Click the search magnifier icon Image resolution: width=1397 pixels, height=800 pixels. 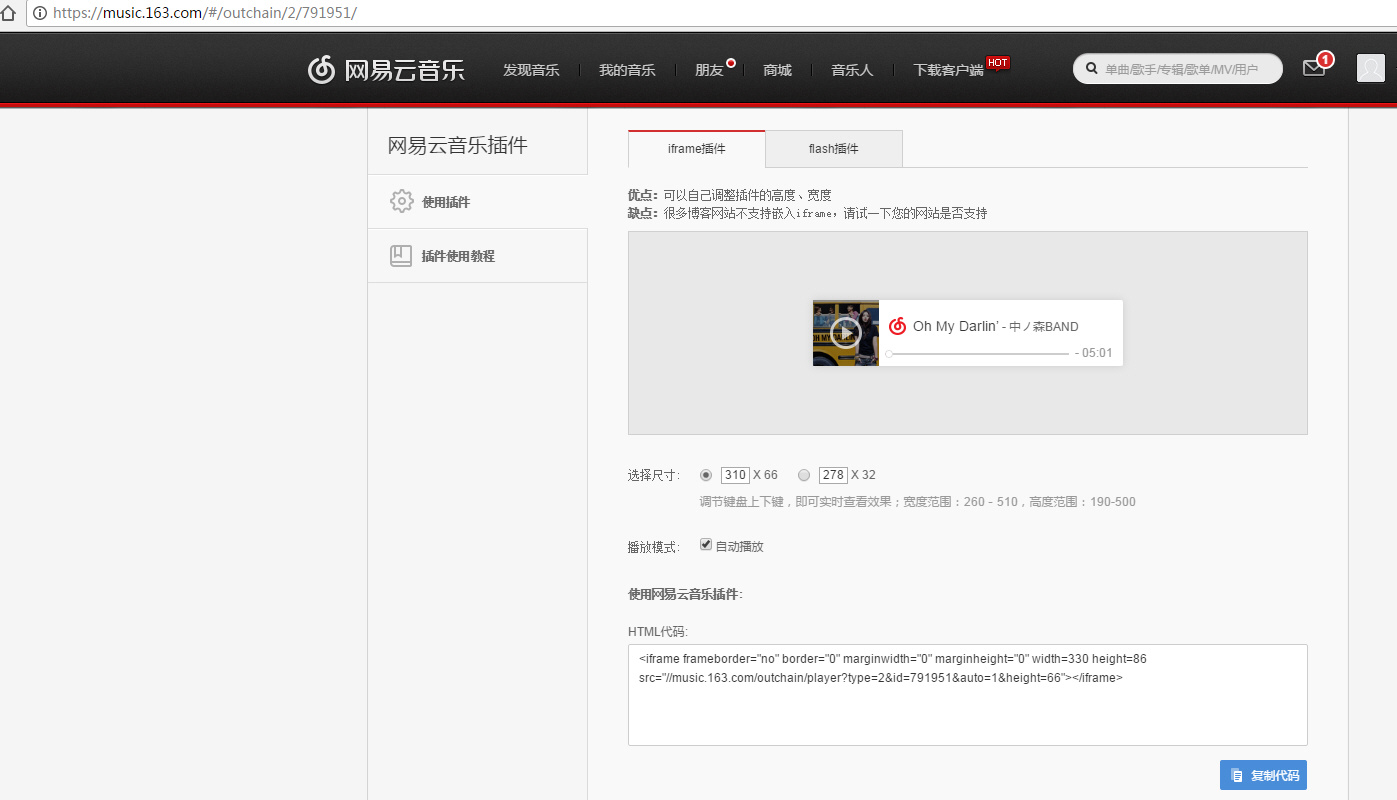click(1091, 69)
